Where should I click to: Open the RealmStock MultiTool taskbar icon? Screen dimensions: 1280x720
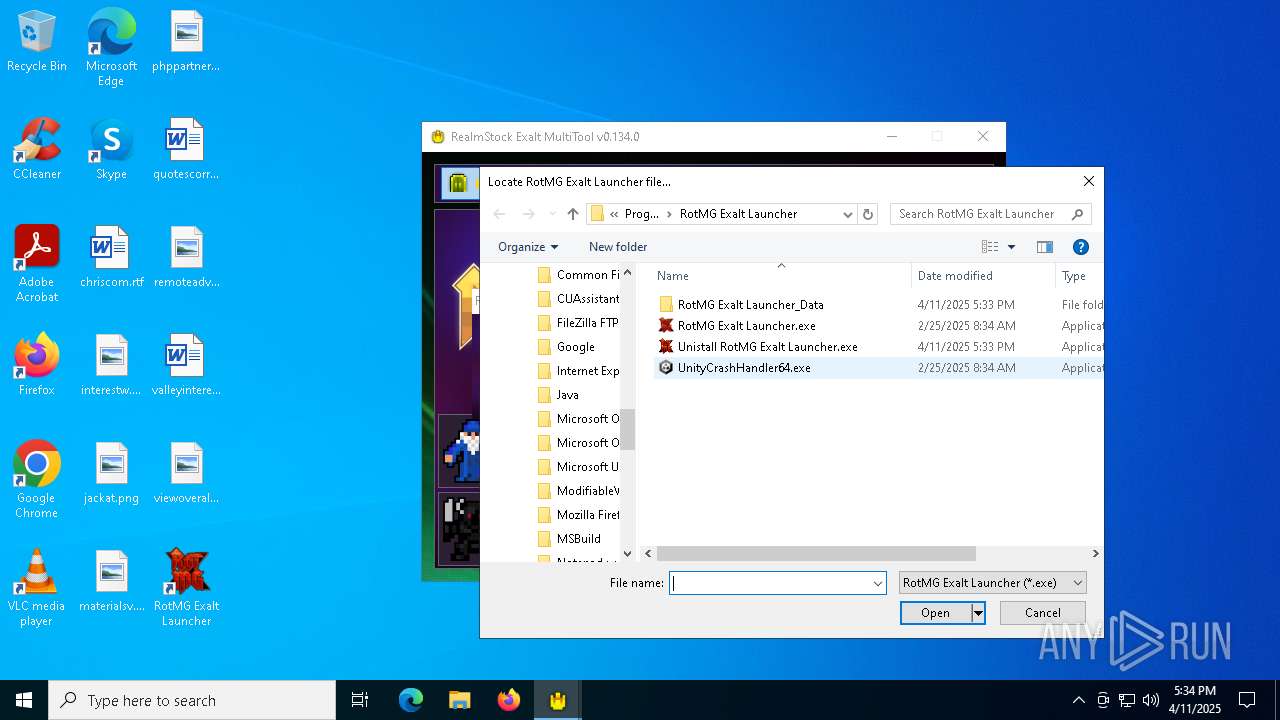[558, 700]
